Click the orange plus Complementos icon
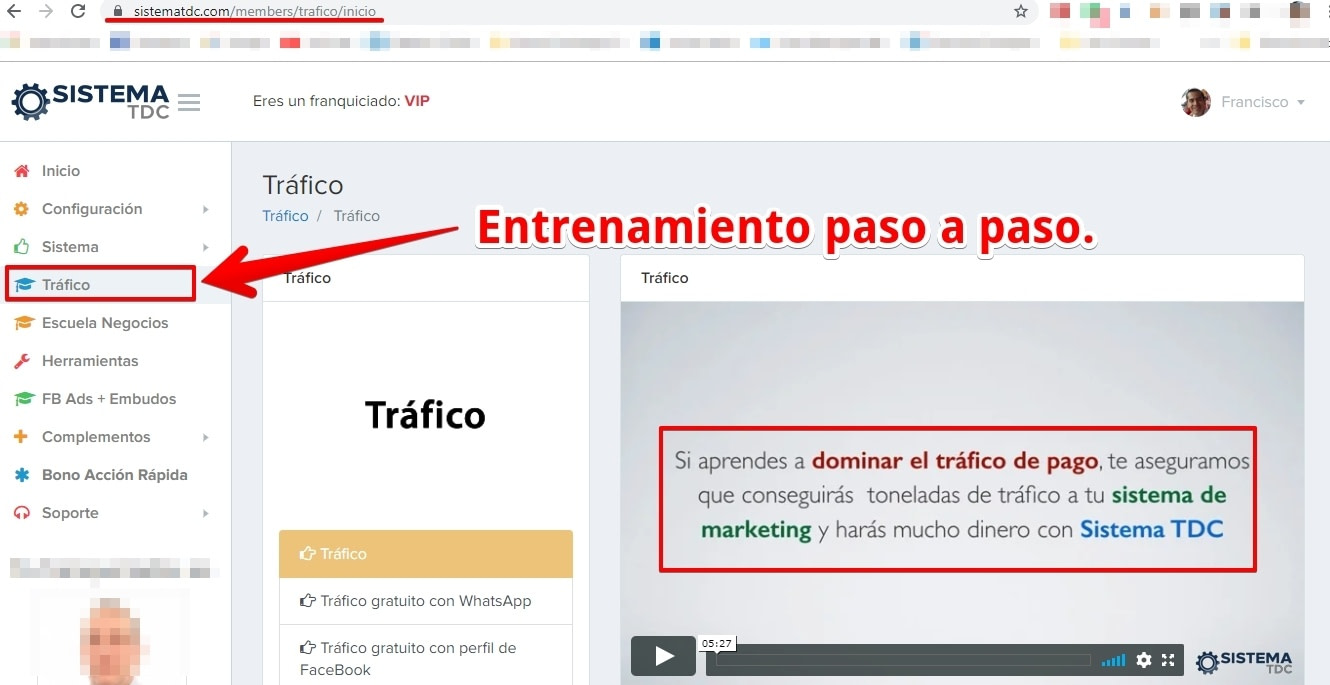The height and width of the screenshot is (685, 1330). pyautogui.click(x=21, y=437)
